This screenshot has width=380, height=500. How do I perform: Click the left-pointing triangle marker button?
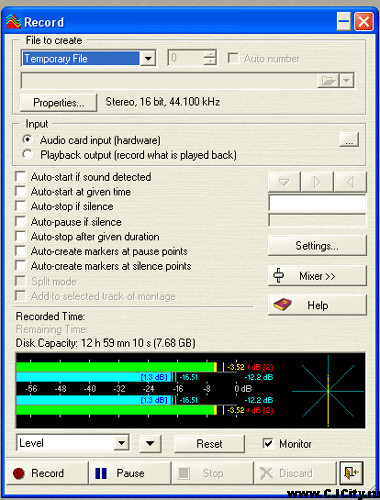pos(350,182)
